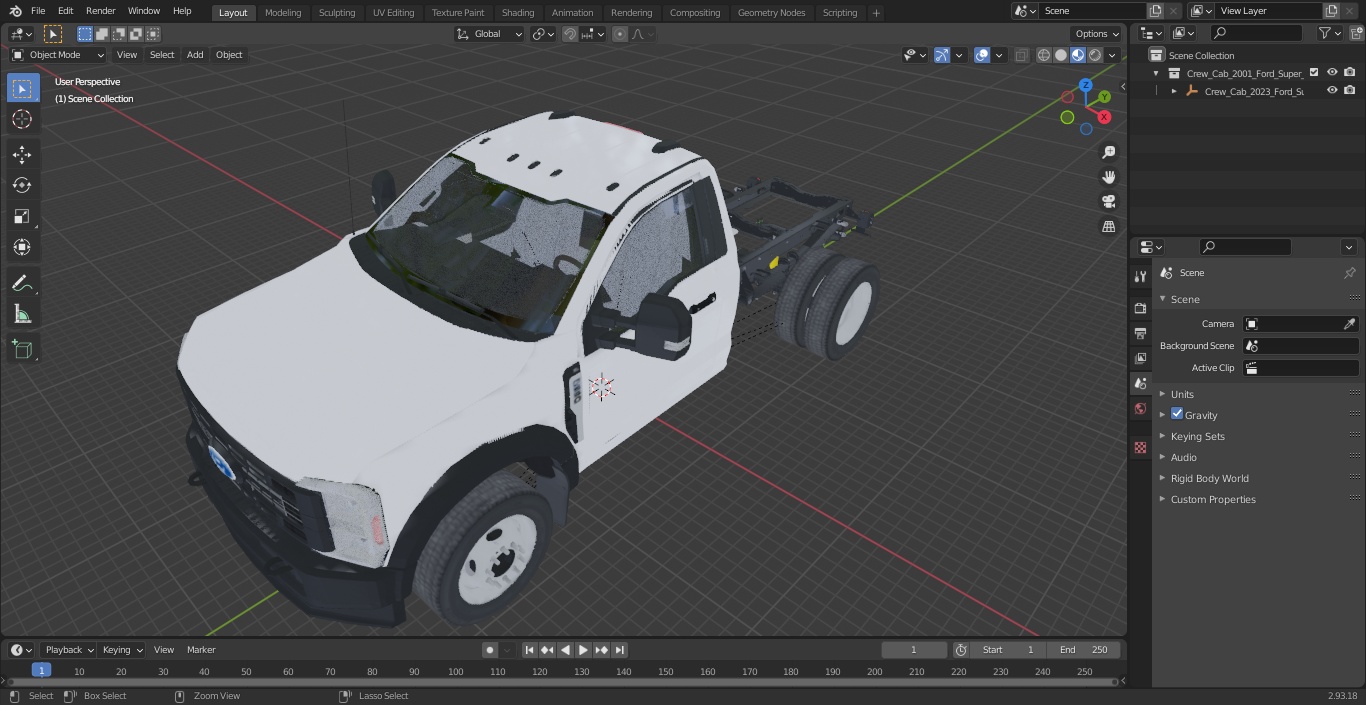The height and width of the screenshot is (705, 1366).
Task: Toggle camera view gizmo icon
Action: click(x=1108, y=202)
